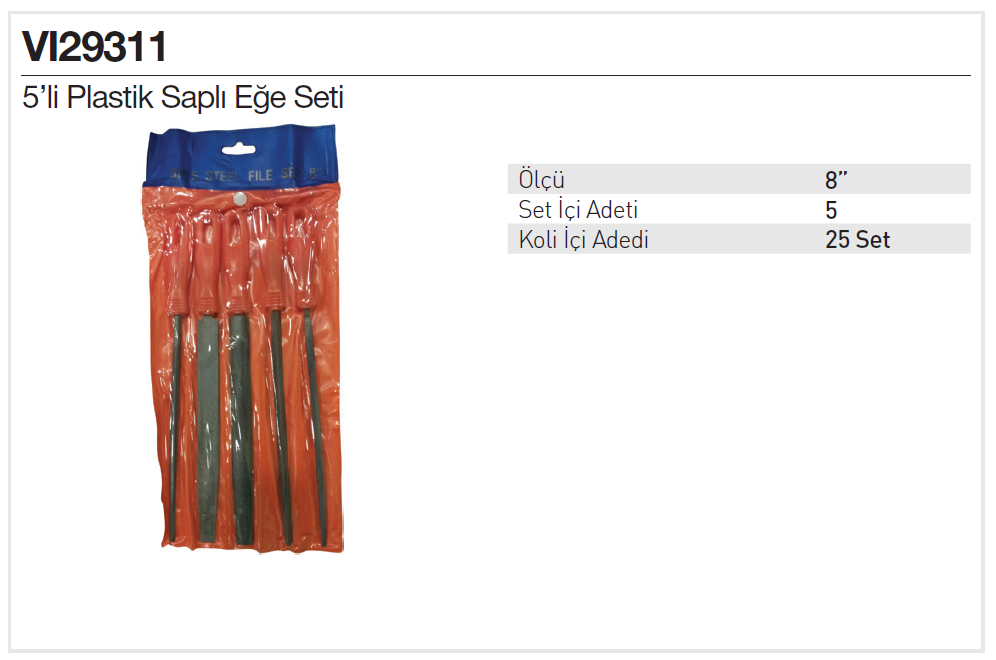Screen dimensions: 996x660
Task: Click the fourth file from the left
Action: pyautogui.click(x=281, y=426)
